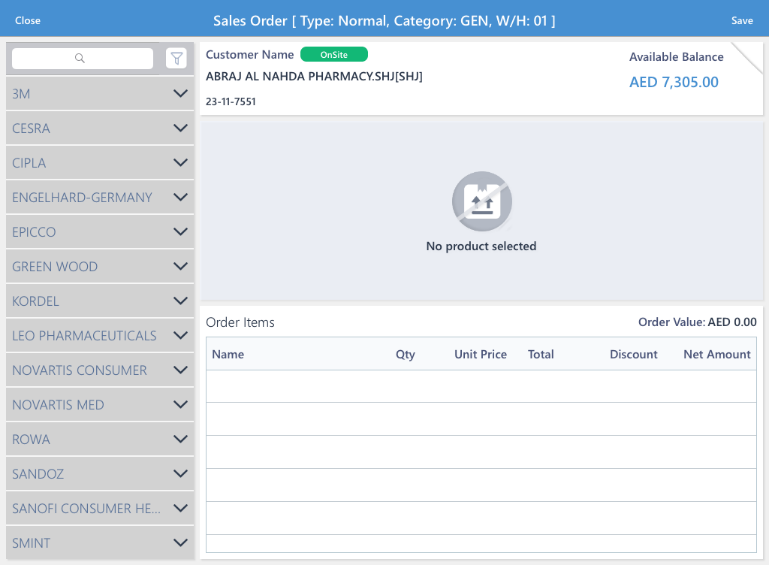This screenshot has width=769, height=565.
Task: Expand the SANDOZ brand chevron
Action: click(x=180, y=474)
